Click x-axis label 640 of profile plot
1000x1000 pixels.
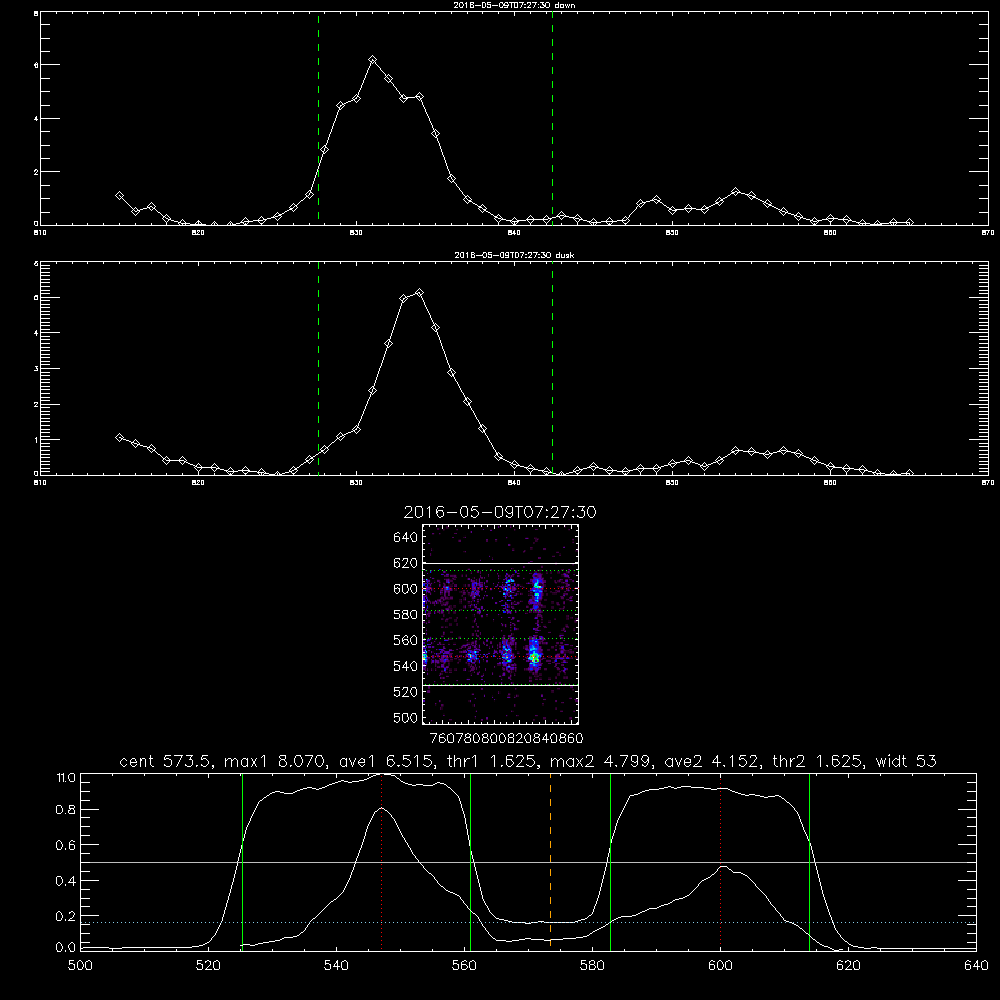coord(976,965)
